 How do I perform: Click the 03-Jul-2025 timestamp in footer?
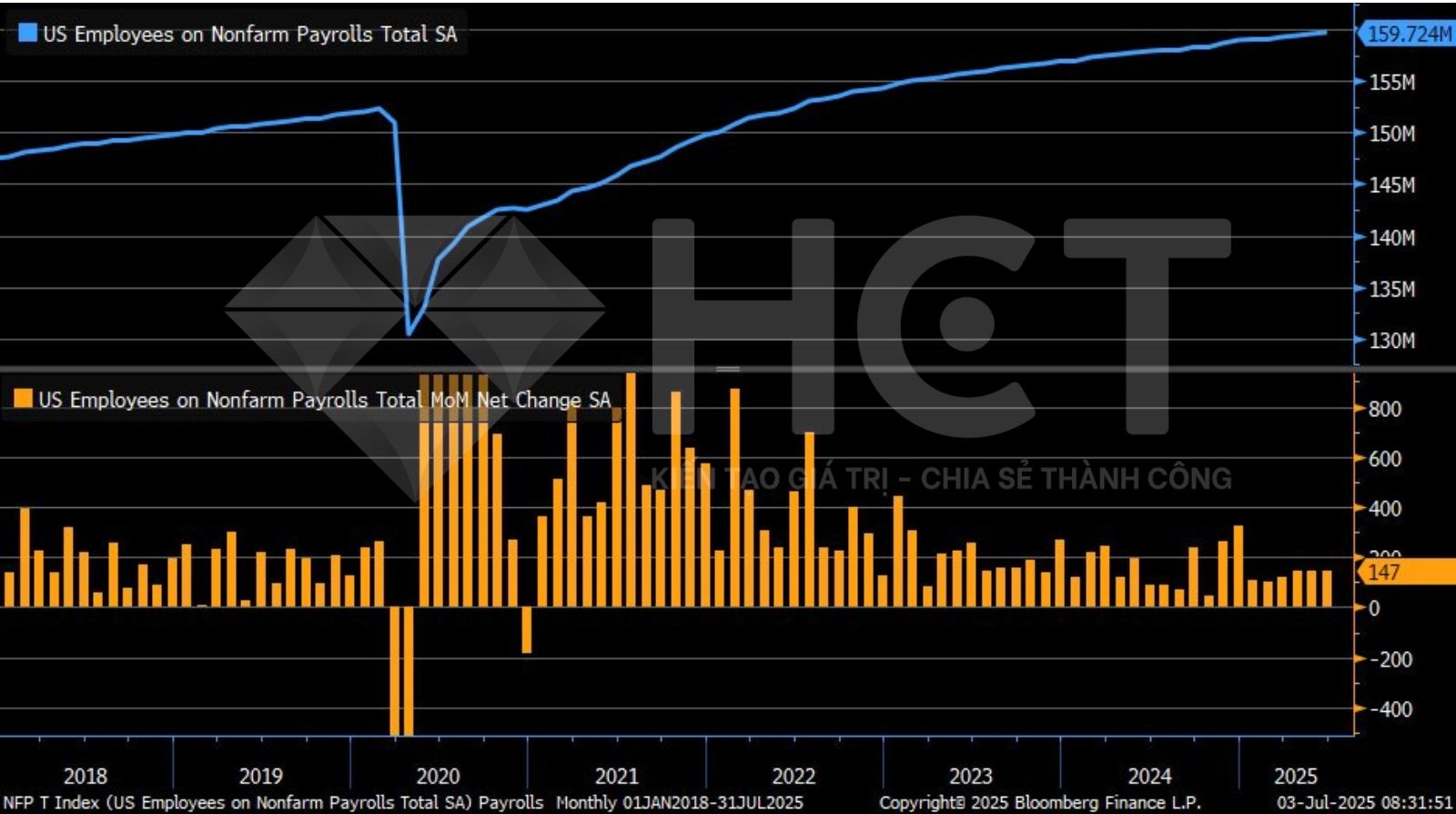tap(1364, 802)
